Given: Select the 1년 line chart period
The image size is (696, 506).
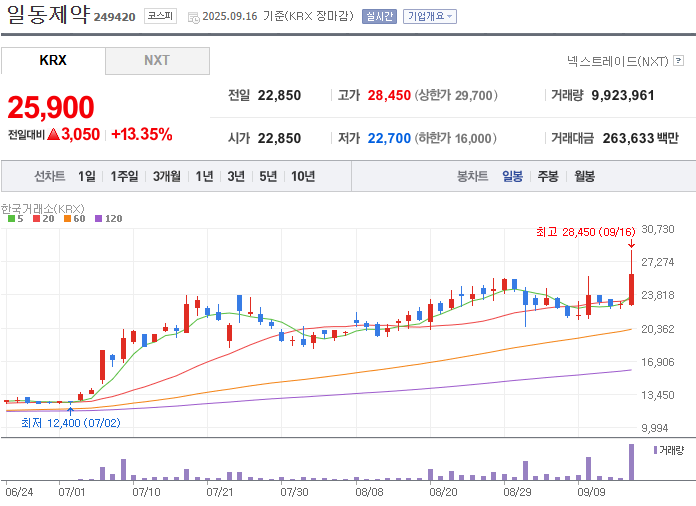Looking at the screenshot, I should (x=204, y=176).
